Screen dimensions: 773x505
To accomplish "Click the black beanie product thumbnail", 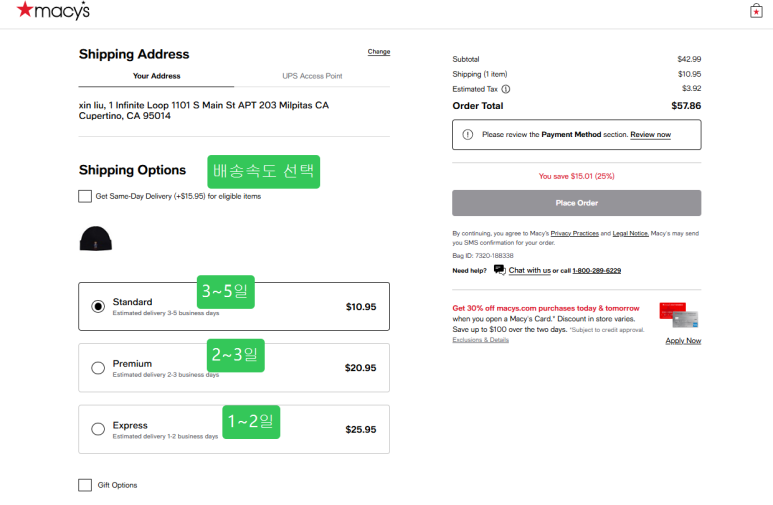I will (96, 238).
